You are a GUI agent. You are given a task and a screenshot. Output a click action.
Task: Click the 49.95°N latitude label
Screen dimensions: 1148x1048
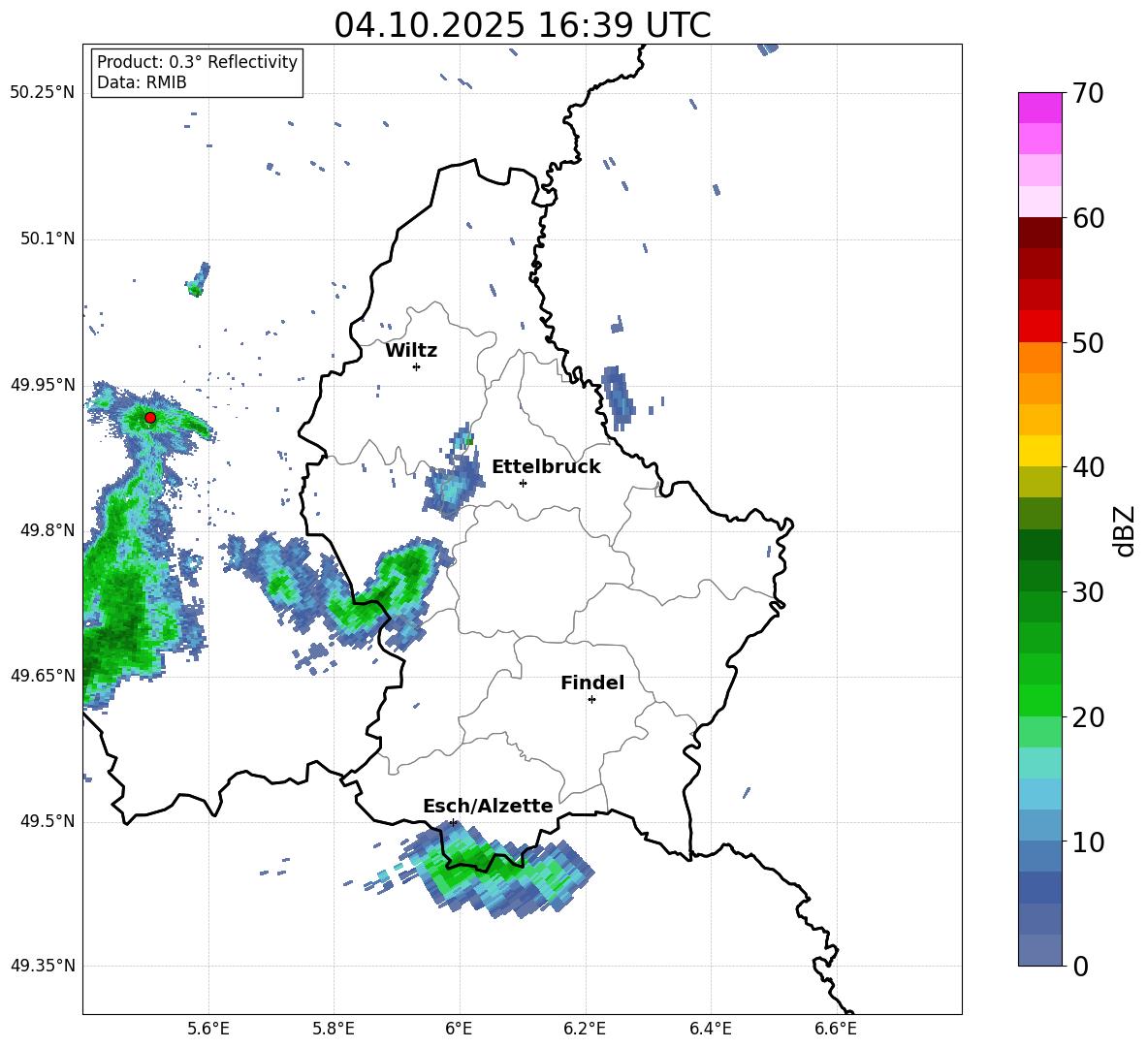(43, 384)
